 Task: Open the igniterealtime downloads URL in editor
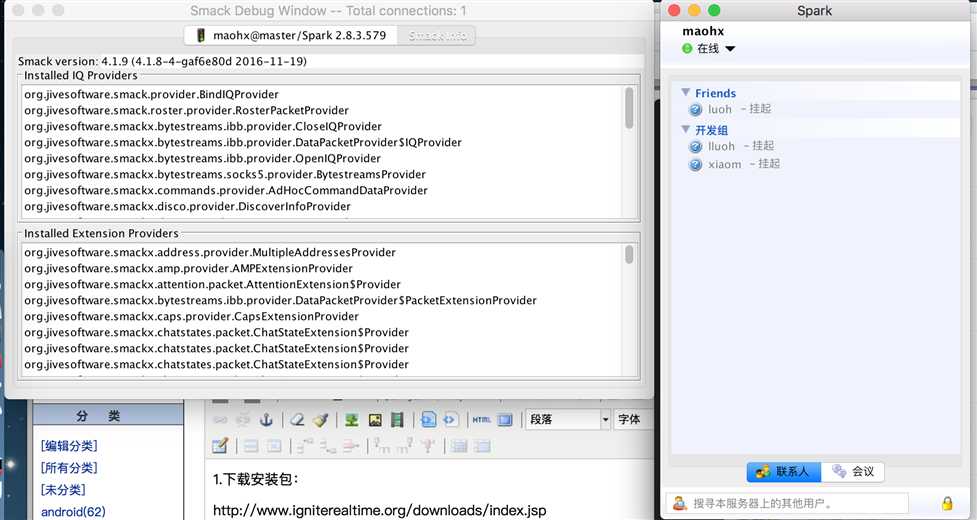379,511
